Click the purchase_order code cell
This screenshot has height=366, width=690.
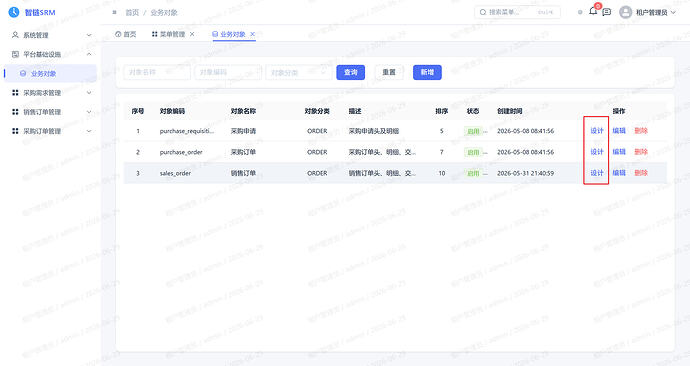[181, 152]
